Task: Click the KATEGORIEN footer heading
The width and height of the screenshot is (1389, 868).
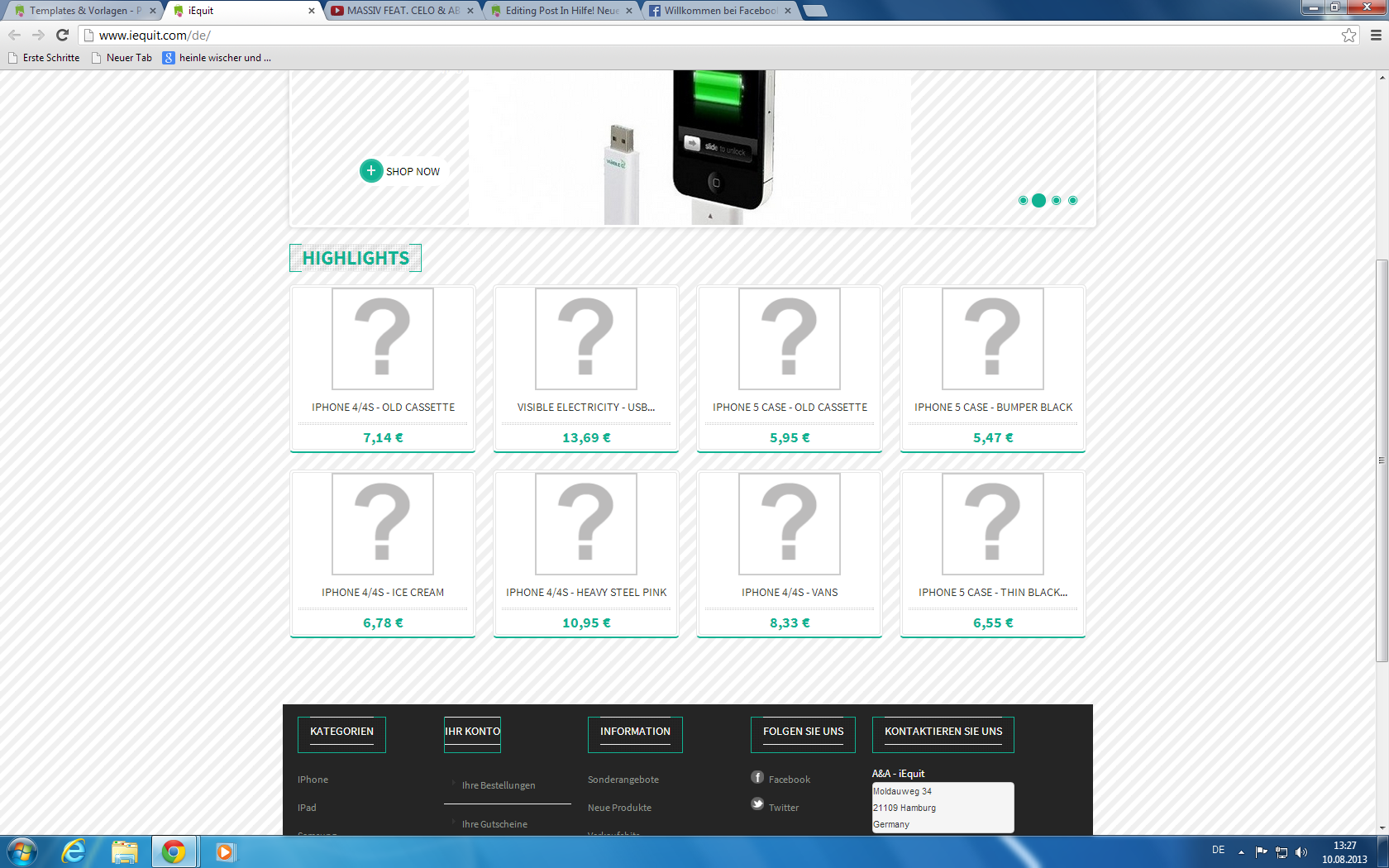Action: 341,732
